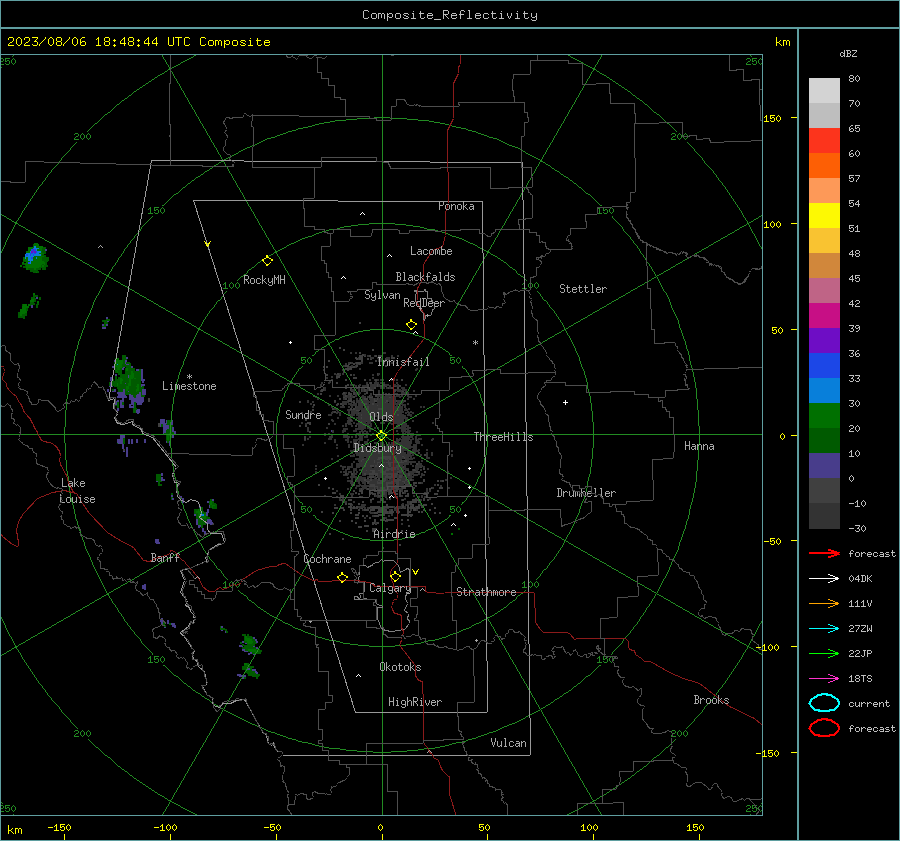This screenshot has width=900, height=841.
Task: Click the green 22JP arrow legend icon
Action: pyautogui.click(x=824, y=653)
